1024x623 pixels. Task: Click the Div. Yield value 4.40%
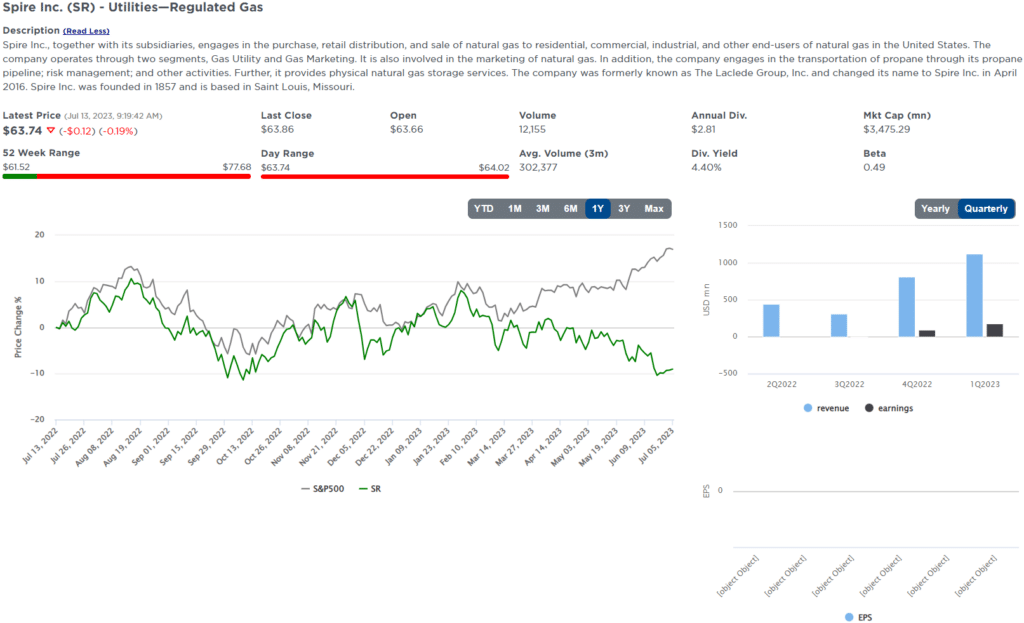click(x=707, y=167)
